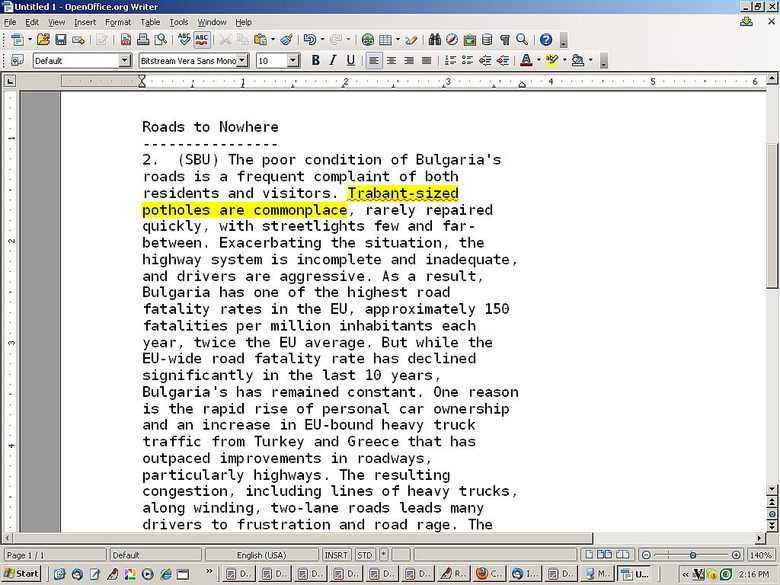
Task: Open Find & Replace binoculars icon
Action: 434,40
